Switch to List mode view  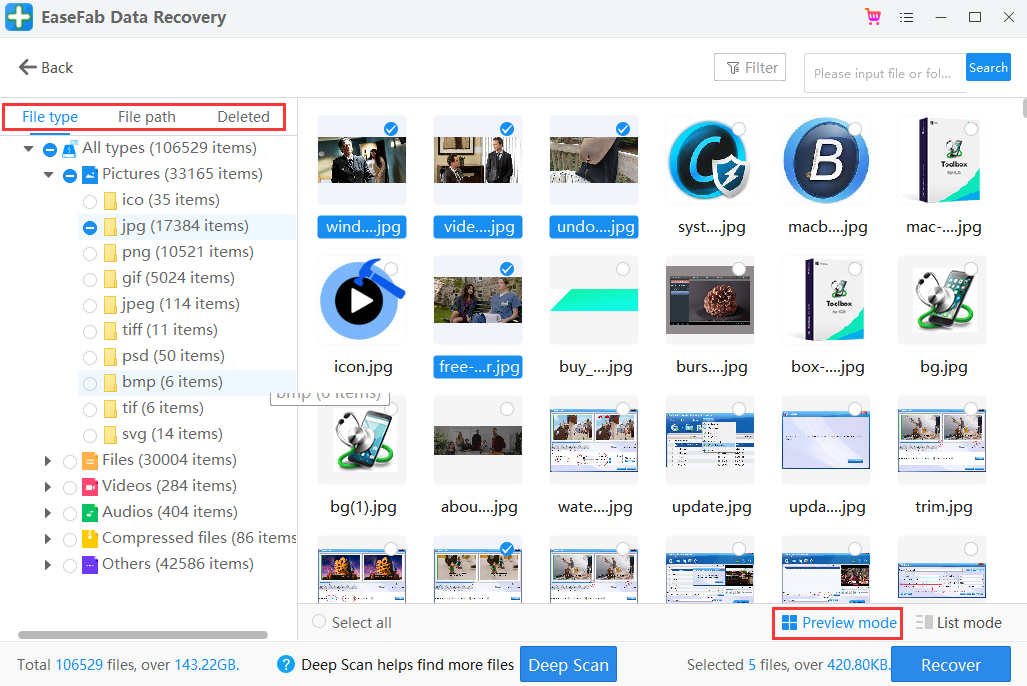958,623
